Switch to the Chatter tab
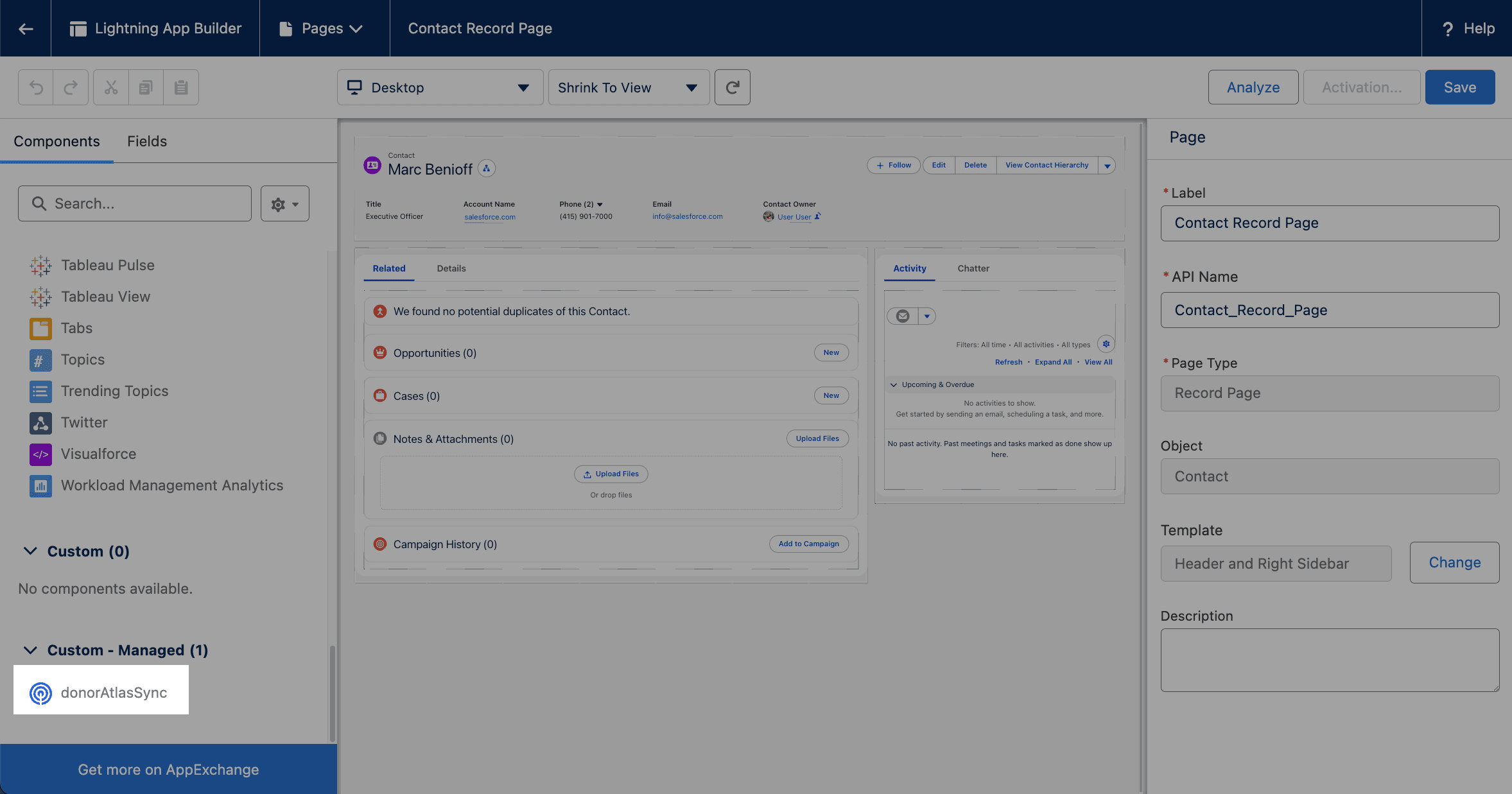 point(973,268)
